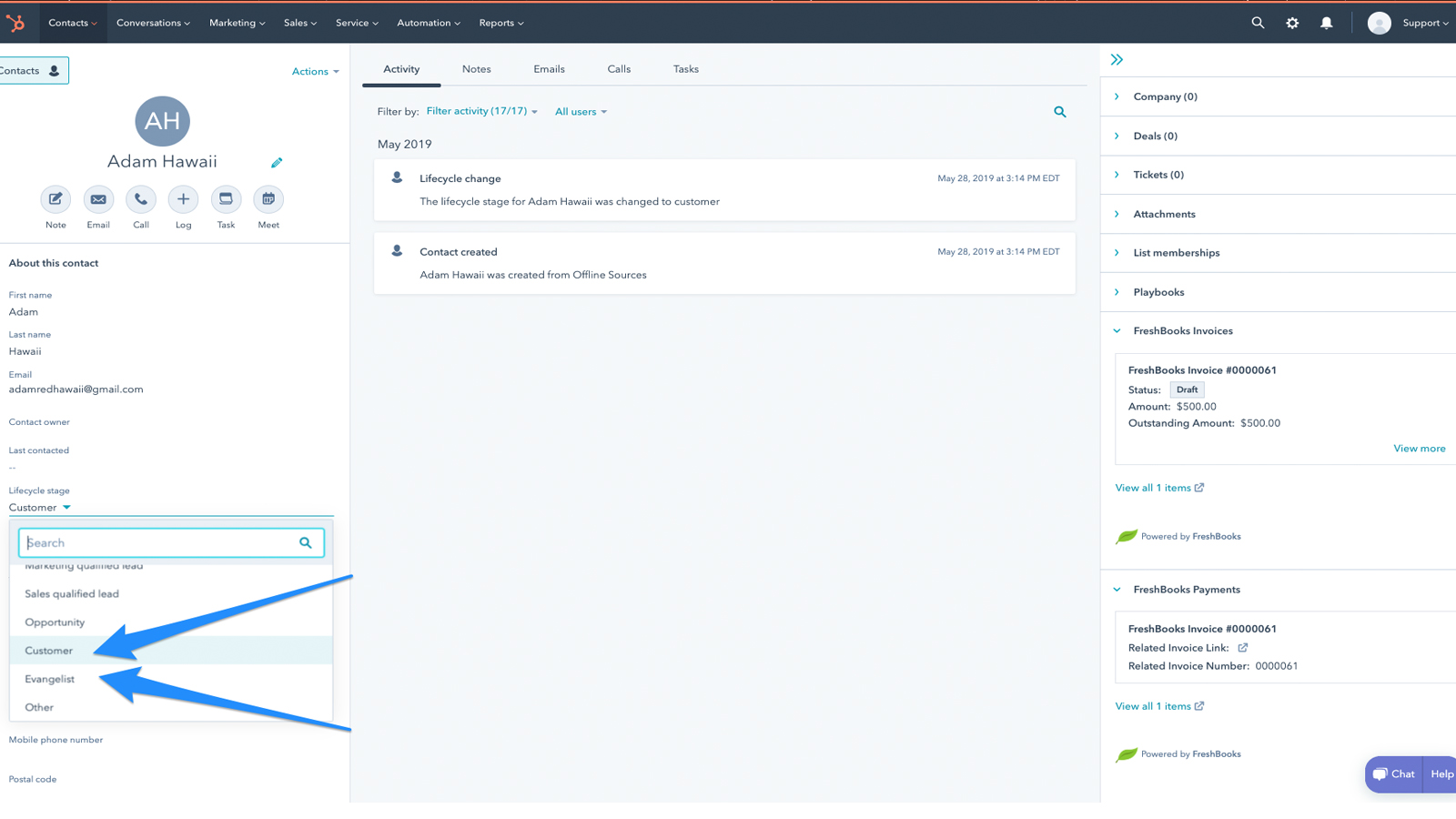Edit the contact name with the pencil icon
The width and height of the screenshot is (1456, 819).
277,162
